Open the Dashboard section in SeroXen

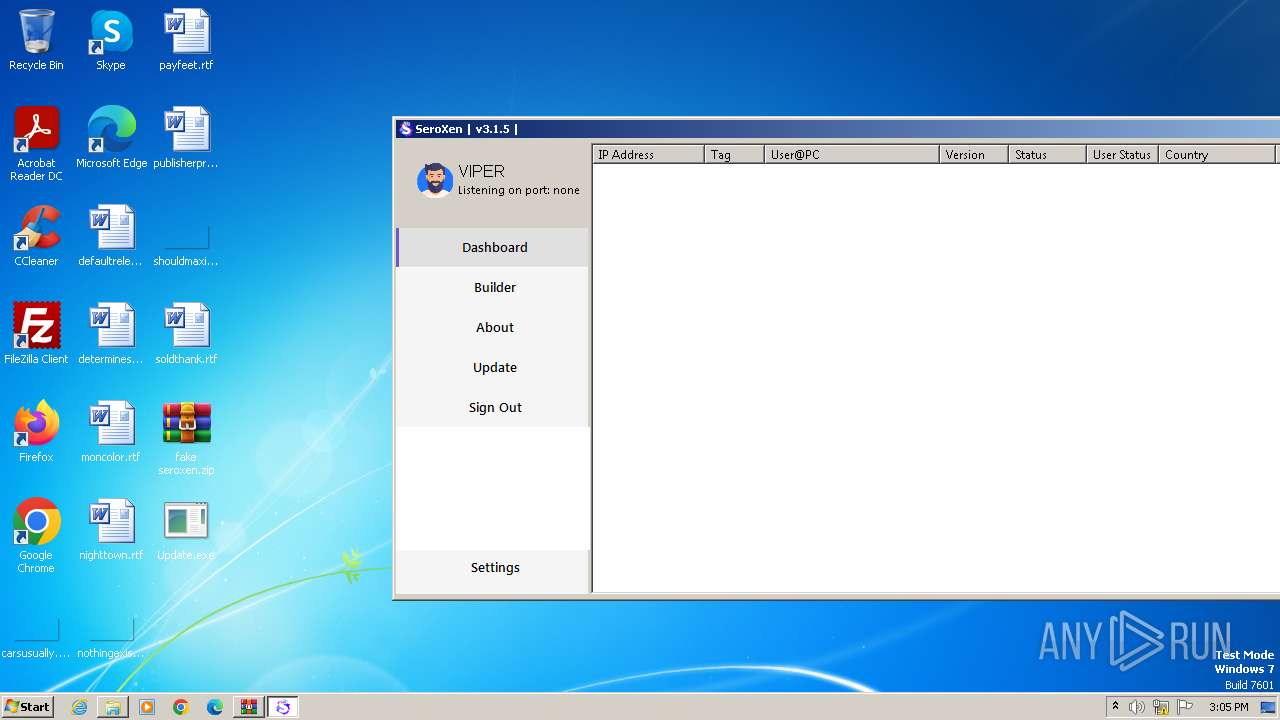tap(494, 247)
